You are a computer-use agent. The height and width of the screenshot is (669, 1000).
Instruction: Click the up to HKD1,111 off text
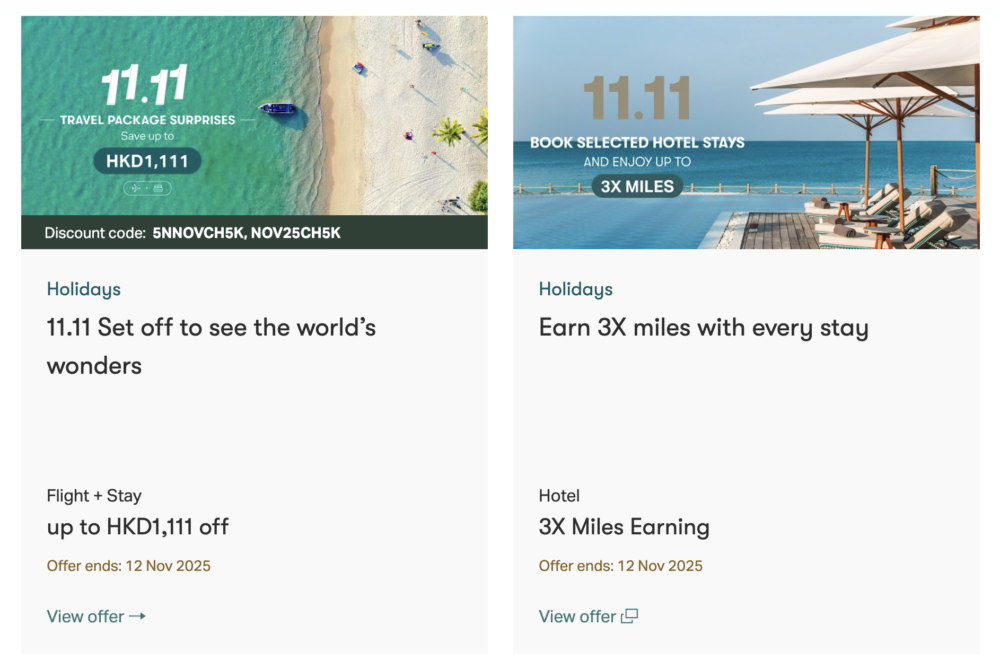[x=138, y=527]
